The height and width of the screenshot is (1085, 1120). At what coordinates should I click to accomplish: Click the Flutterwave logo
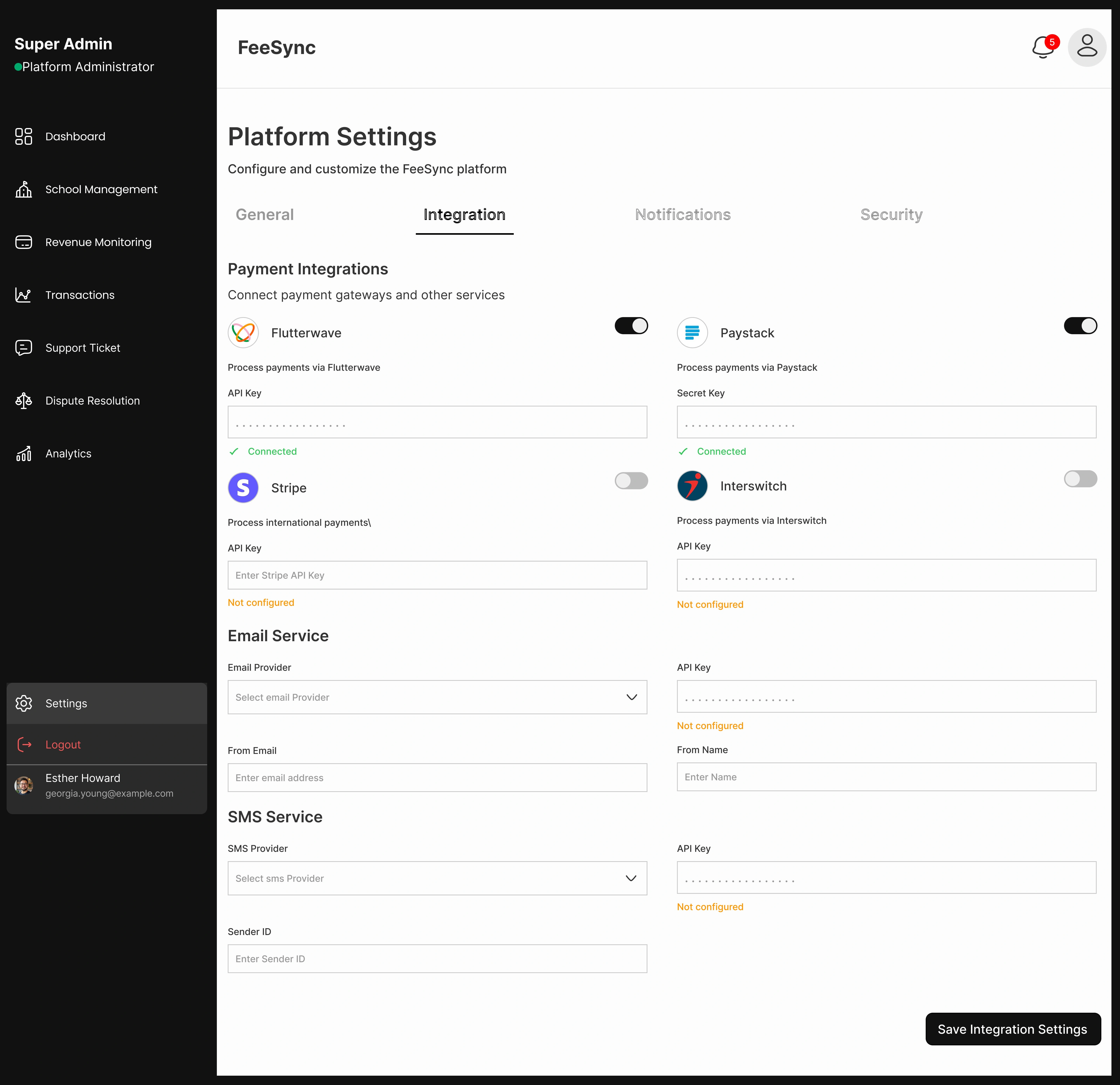tap(243, 332)
